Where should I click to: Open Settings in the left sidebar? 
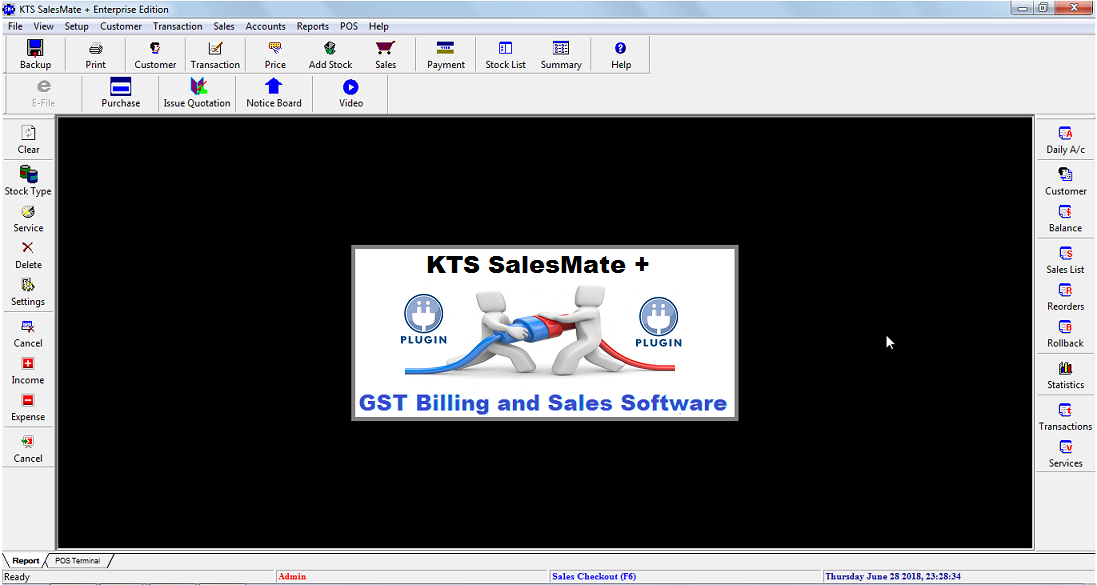[x=29, y=293]
